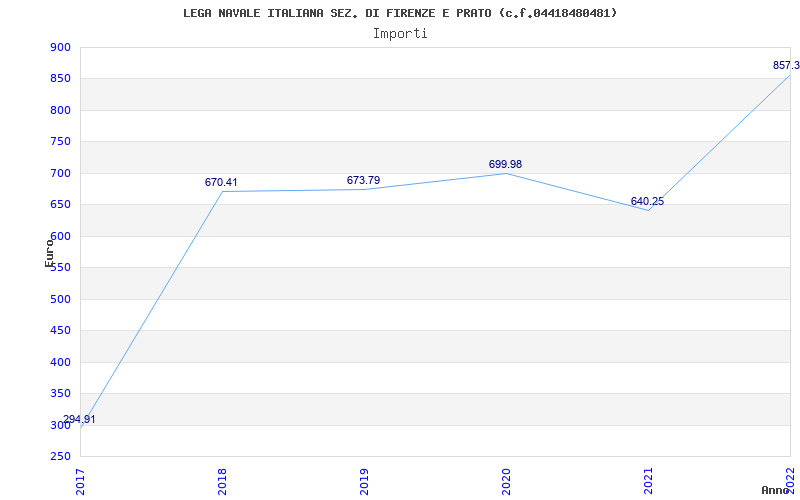This screenshot has width=800, height=500.
Task: Select the 640.25 data label
Action: [647, 202]
